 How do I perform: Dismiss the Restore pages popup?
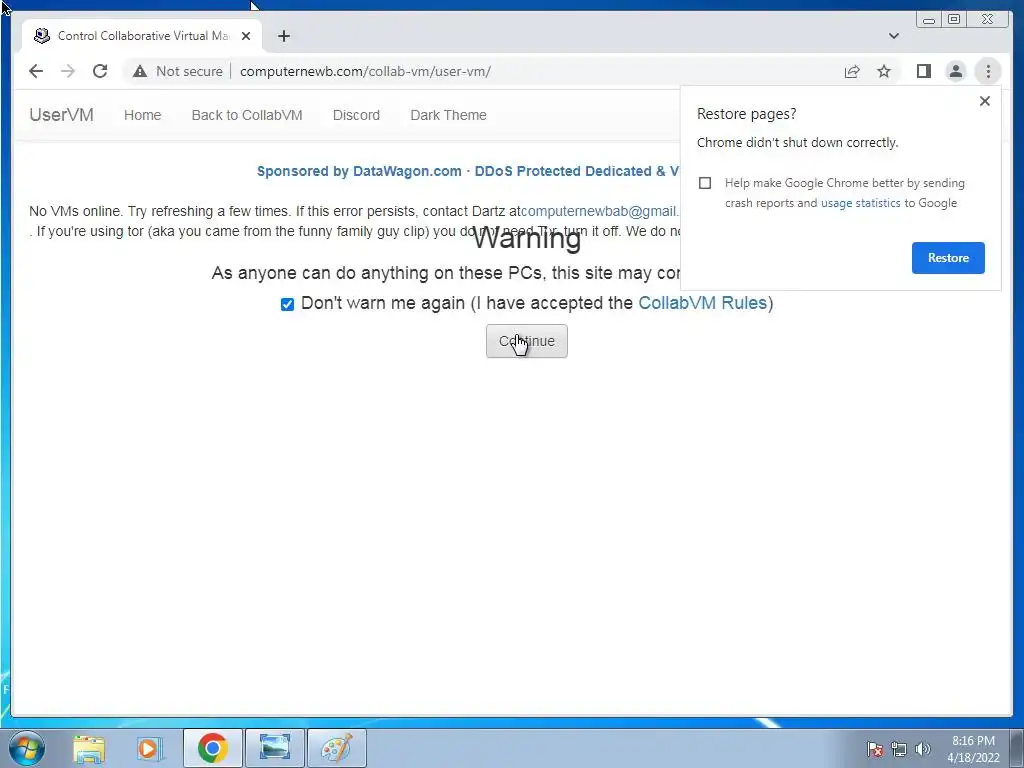pos(985,101)
